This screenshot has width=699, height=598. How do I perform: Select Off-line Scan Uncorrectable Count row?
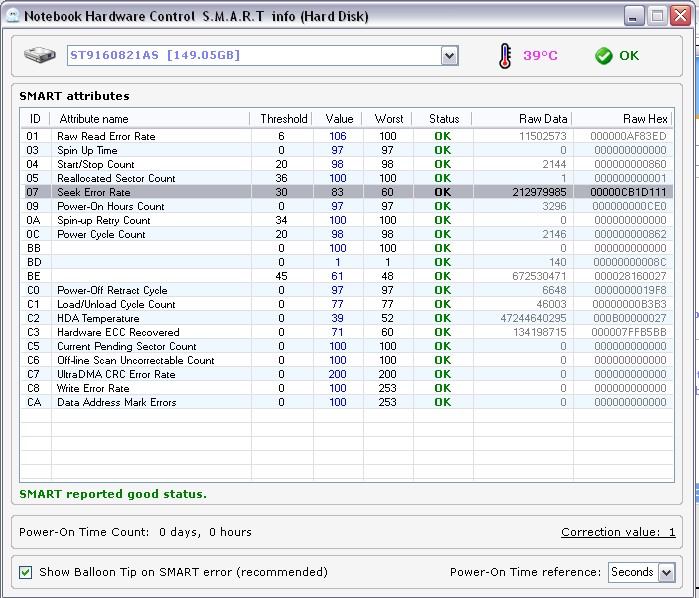[x=347, y=360]
